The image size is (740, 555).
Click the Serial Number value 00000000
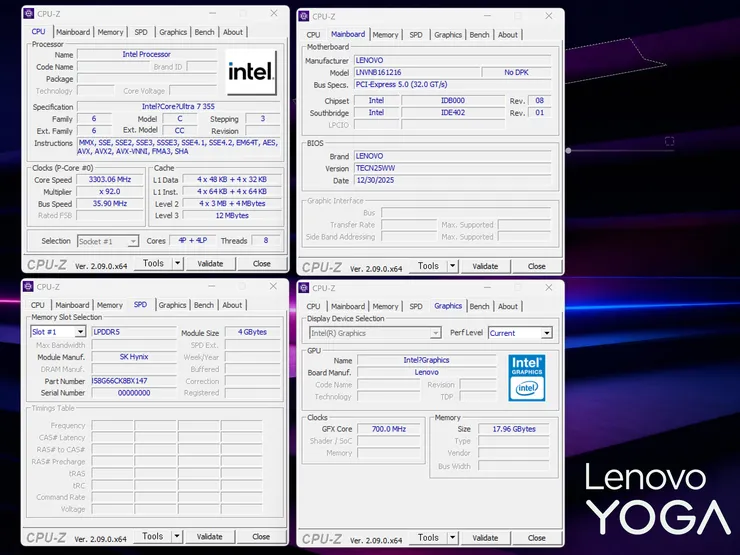[134, 393]
